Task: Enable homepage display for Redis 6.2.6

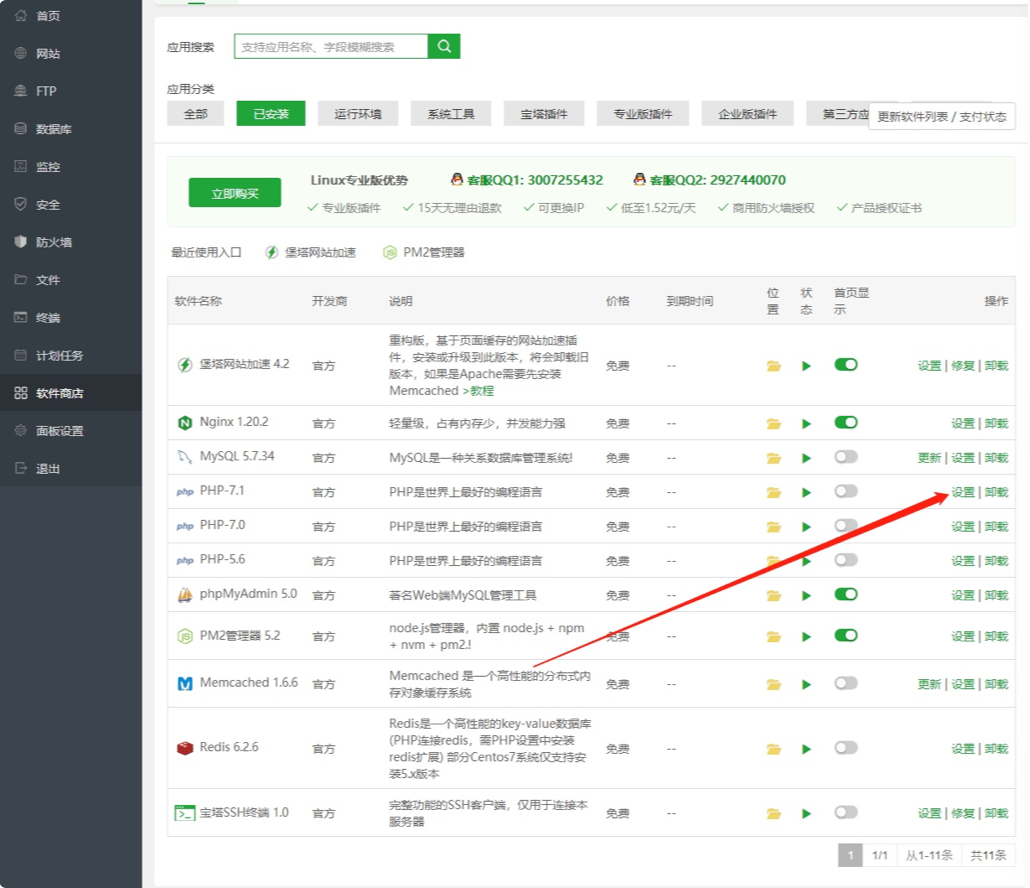Action: pyautogui.click(x=845, y=747)
